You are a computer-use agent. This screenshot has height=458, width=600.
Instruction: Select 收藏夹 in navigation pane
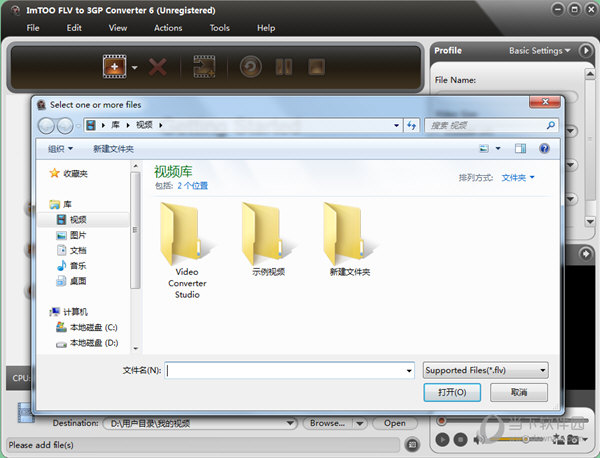tap(69, 173)
